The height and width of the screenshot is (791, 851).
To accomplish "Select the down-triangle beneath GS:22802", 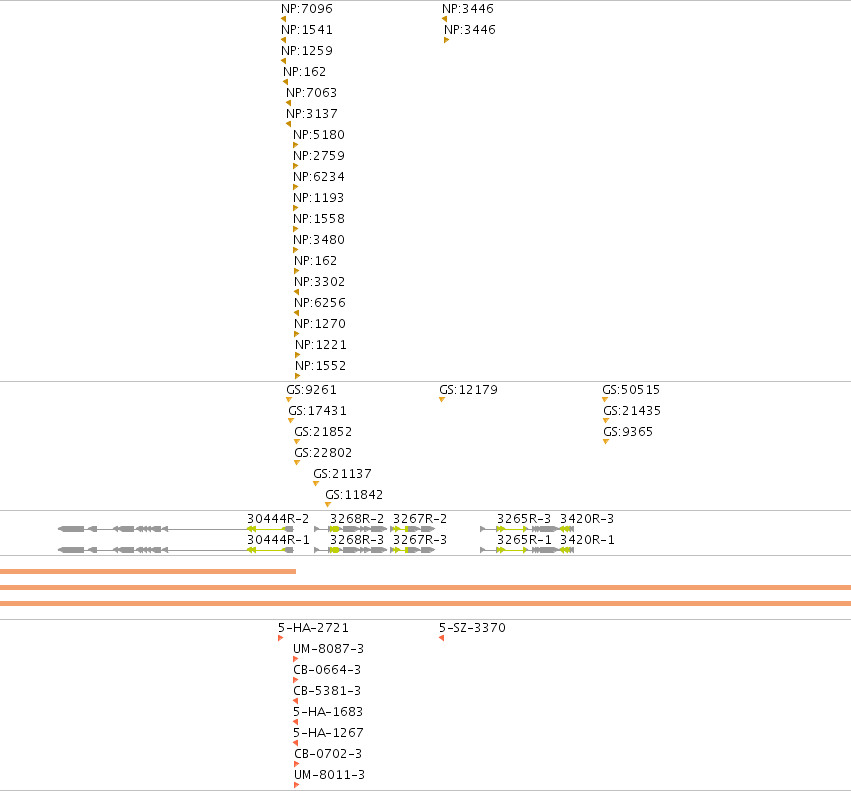I will pyautogui.click(x=297, y=463).
